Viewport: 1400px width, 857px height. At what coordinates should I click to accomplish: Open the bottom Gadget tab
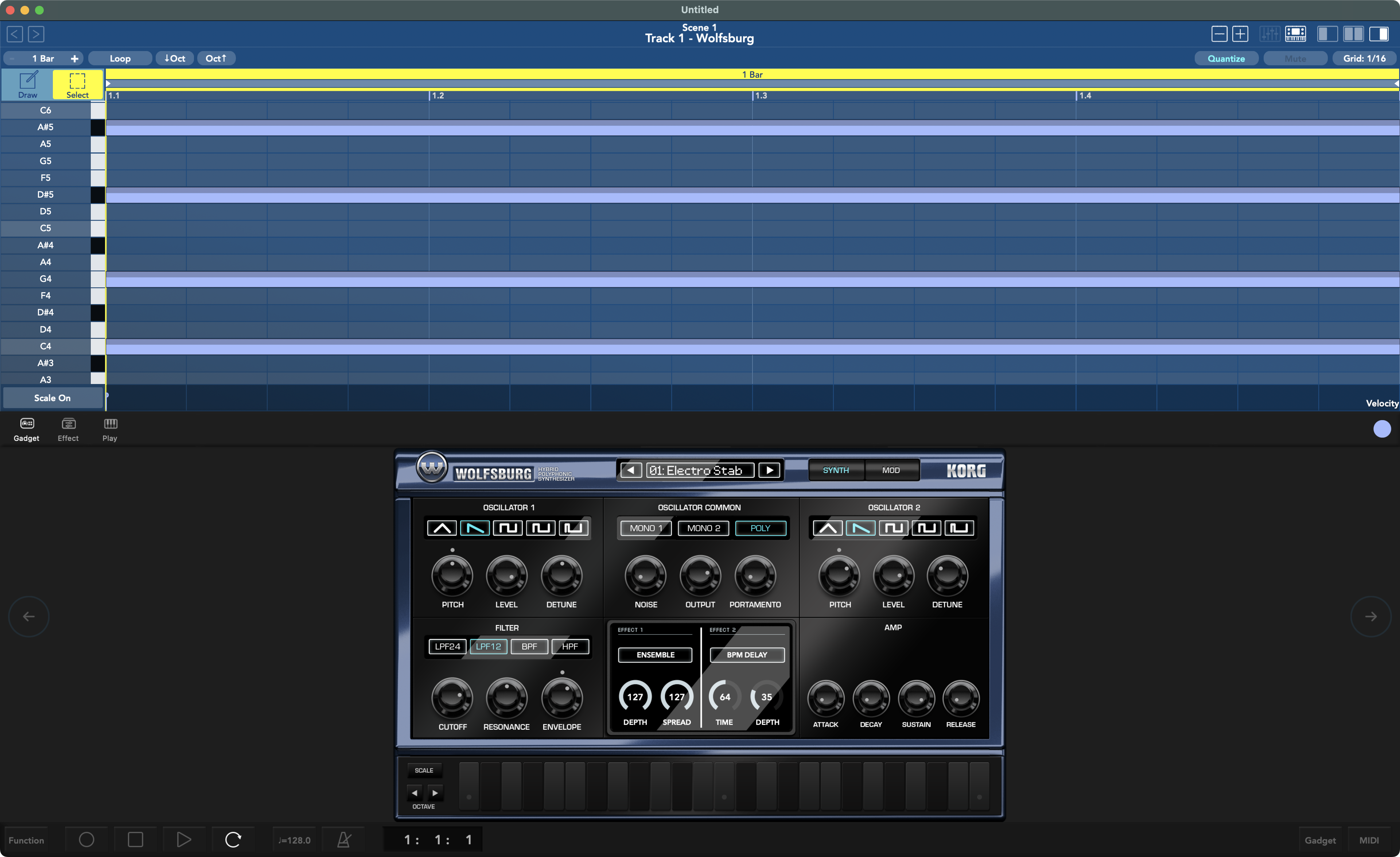pos(1320,840)
